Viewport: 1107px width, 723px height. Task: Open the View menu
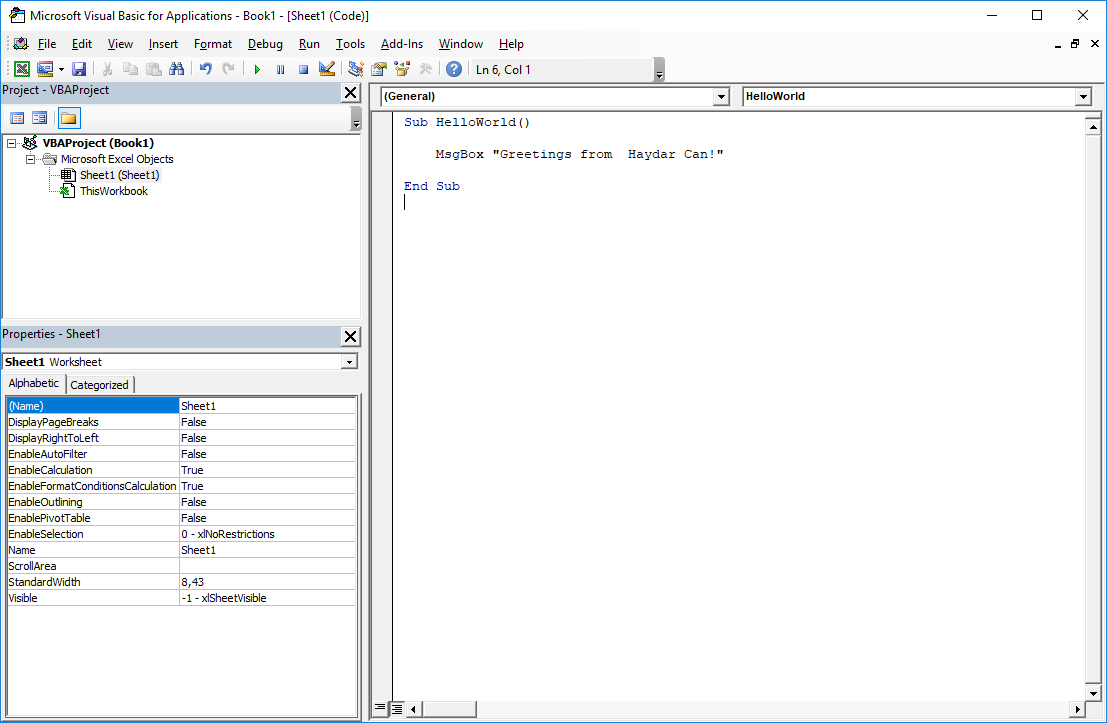coord(120,44)
